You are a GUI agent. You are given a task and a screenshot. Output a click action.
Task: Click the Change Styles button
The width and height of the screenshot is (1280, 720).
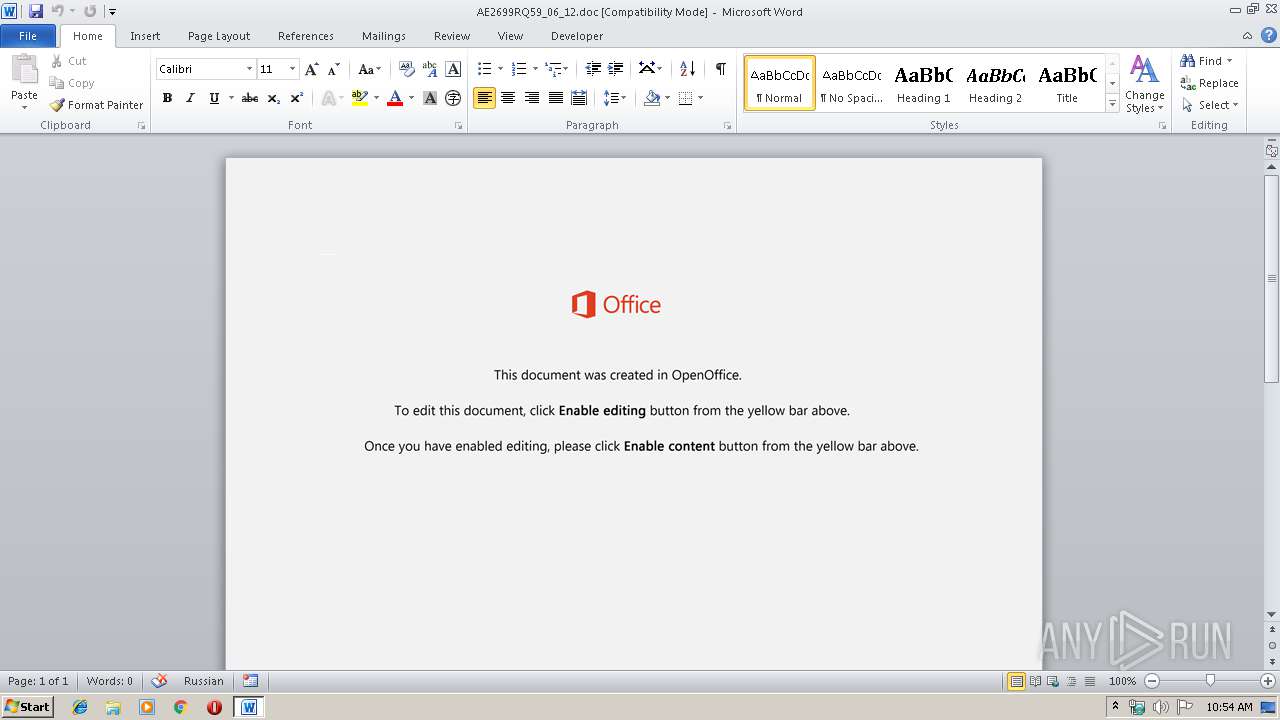click(x=1144, y=84)
